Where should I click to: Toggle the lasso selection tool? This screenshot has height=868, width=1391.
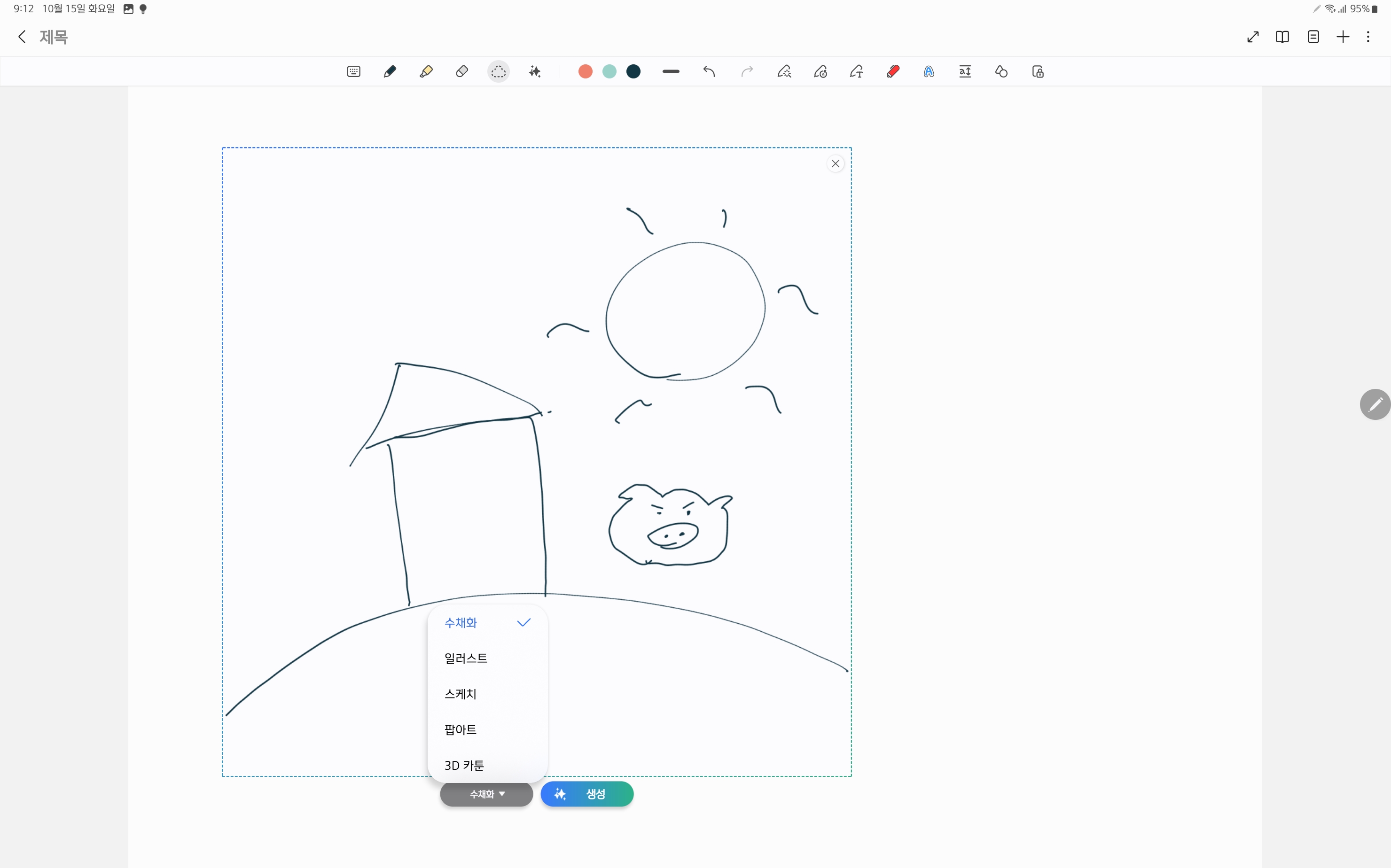coord(498,72)
